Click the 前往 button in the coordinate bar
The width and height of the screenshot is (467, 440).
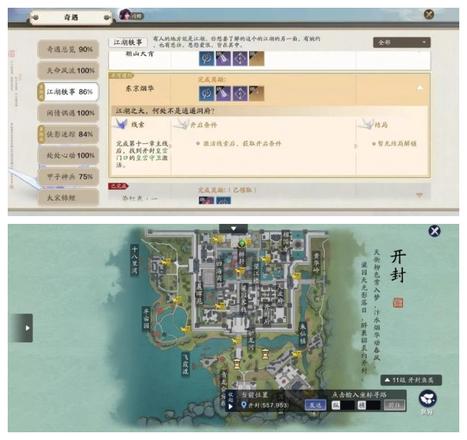(395, 405)
